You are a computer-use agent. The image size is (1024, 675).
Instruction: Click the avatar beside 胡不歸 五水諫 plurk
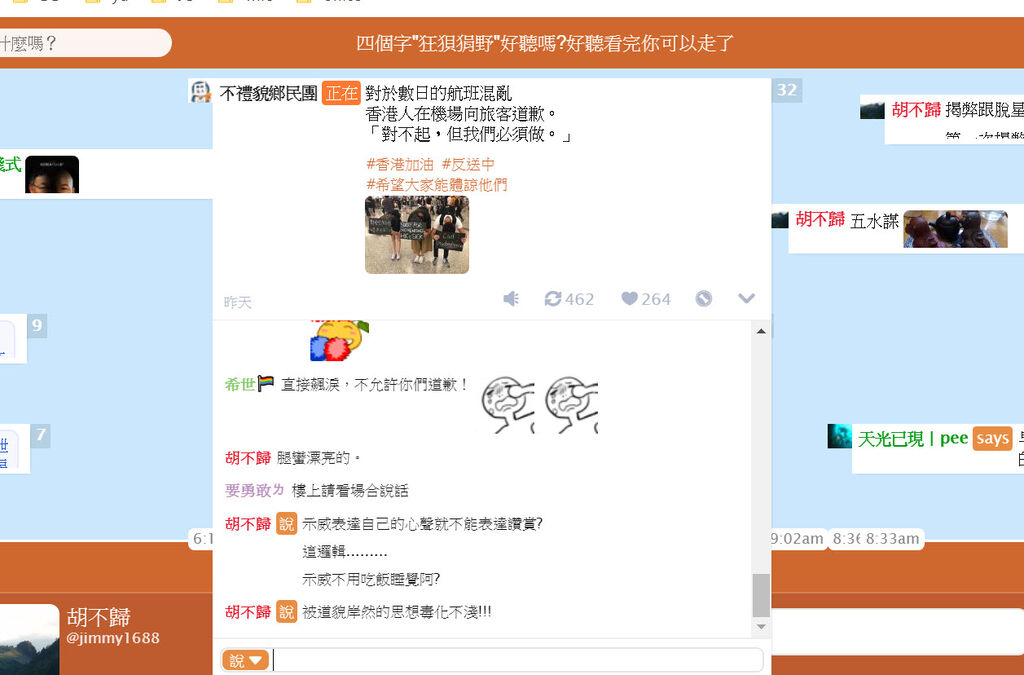780,219
